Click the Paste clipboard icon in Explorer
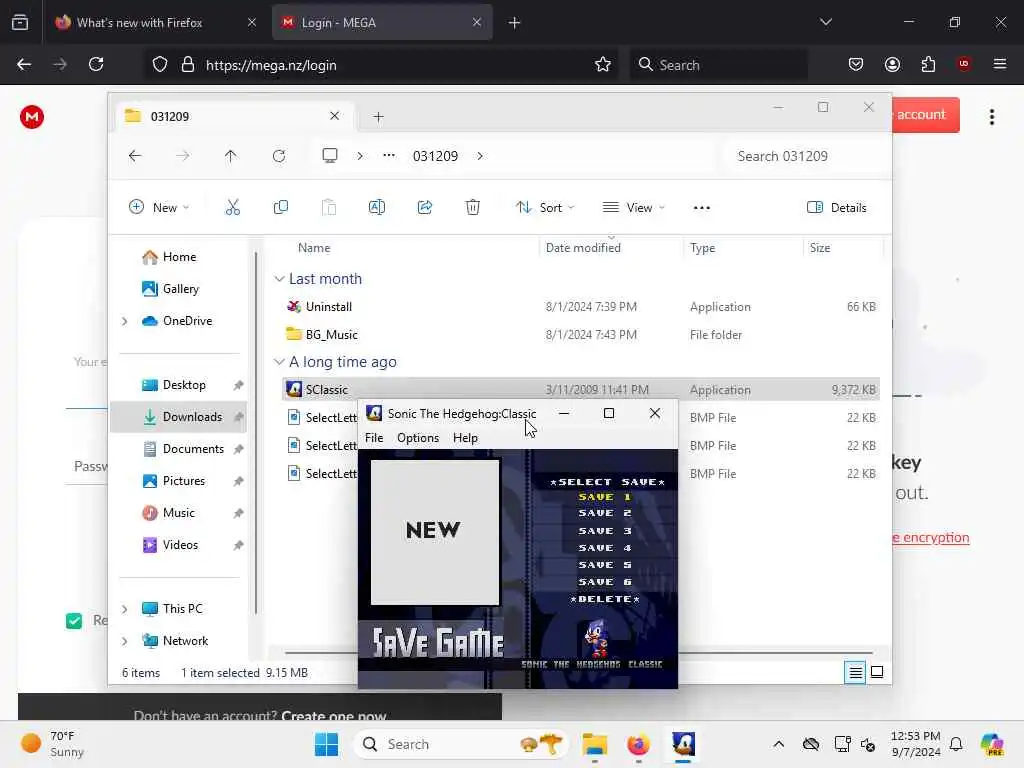This screenshot has width=1024, height=768. [x=328, y=208]
